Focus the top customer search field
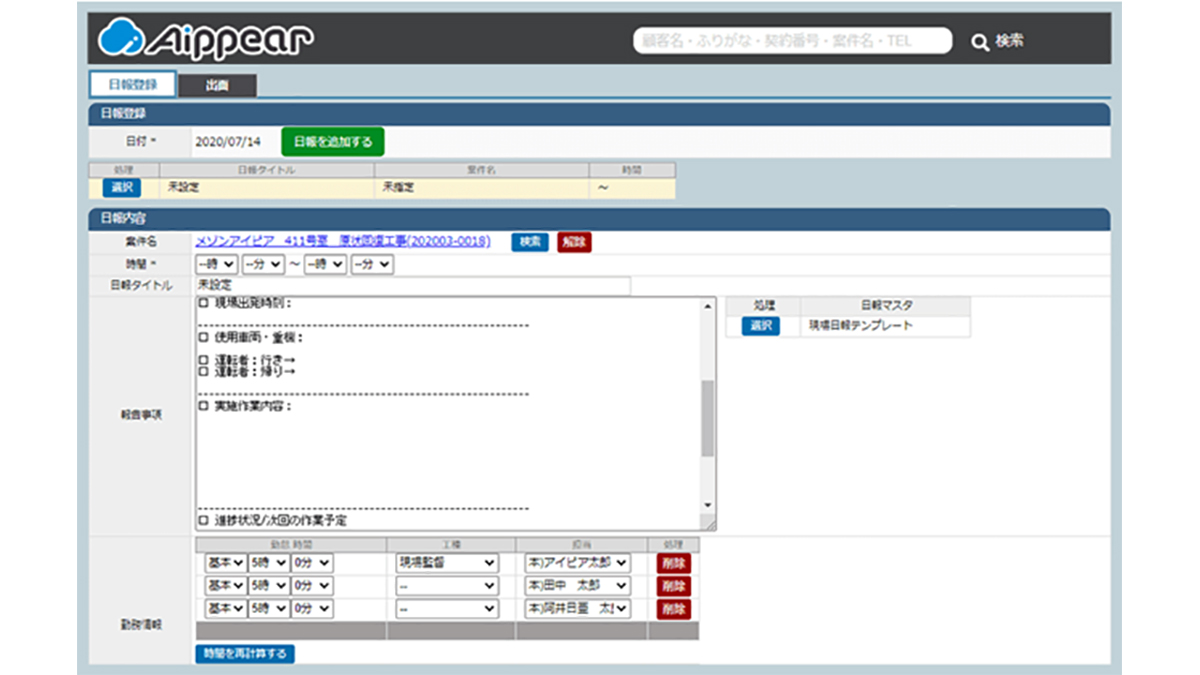Screen dimensions: 1200x675 pyautogui.click(x=791, y=41)
